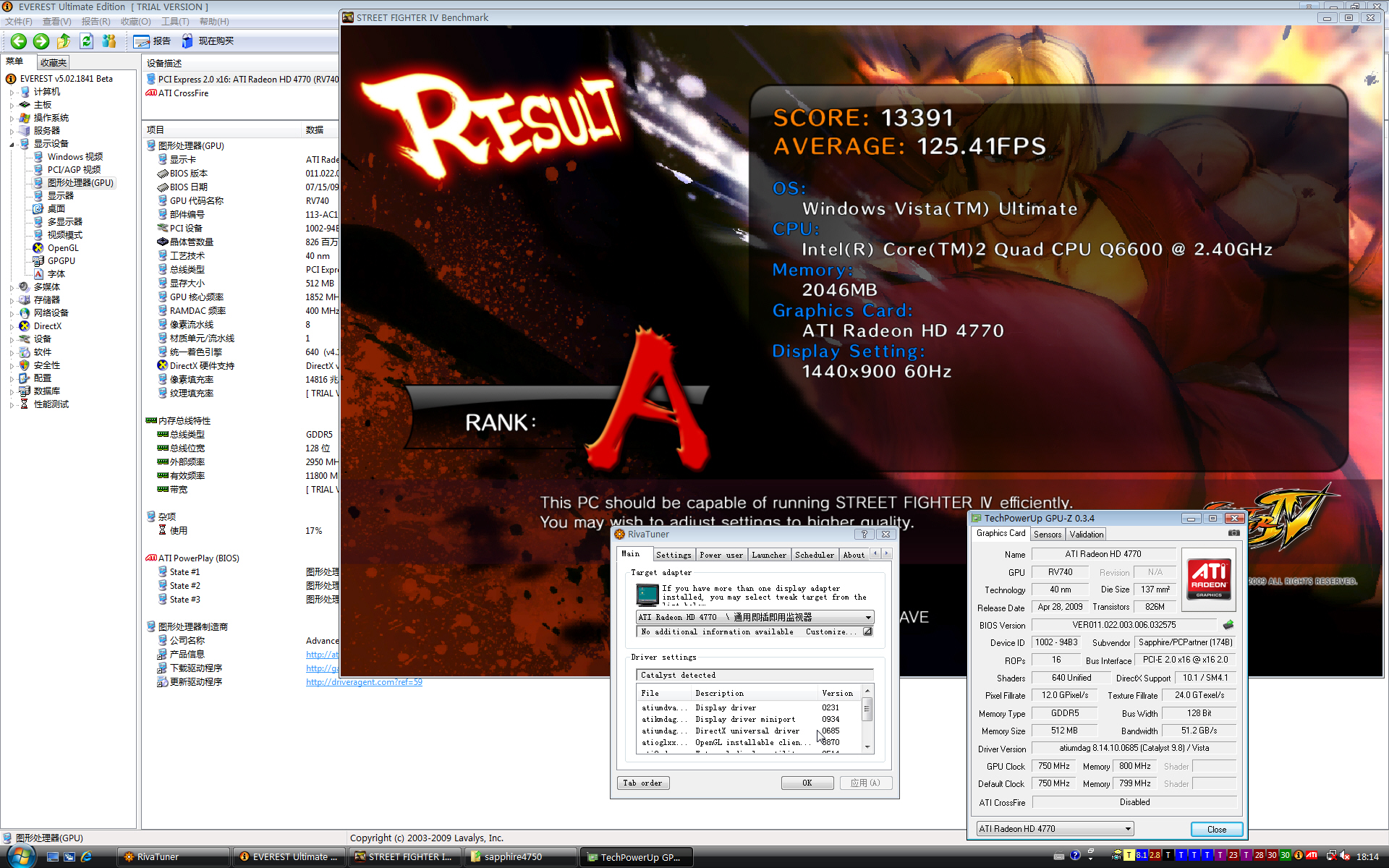This screenshot has height=868, width=1389.
Task: Click the folder up-level icon in EVEREST toolbar
Action: click(64, 41)
